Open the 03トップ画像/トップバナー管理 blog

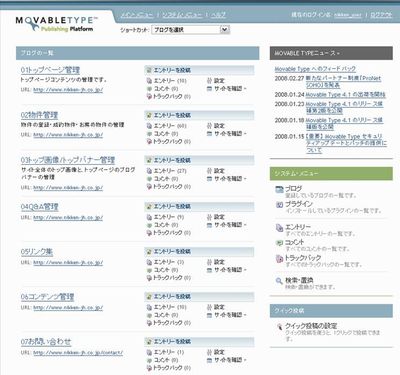(x=68, y=160)
